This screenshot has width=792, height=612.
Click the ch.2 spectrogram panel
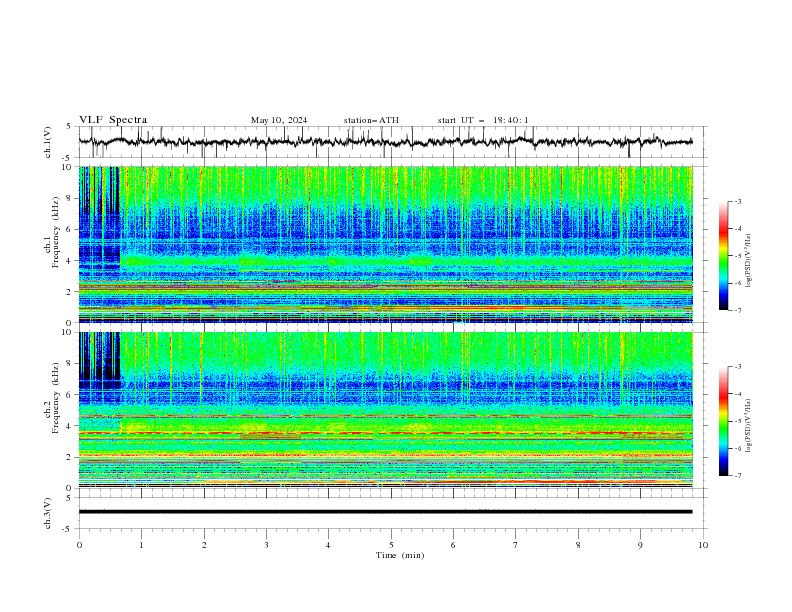point(385,410)
